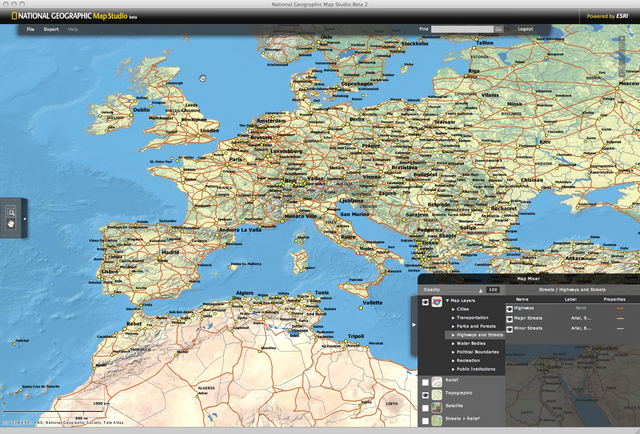
Task: Toggle visibility of the Highways sublayer
Action: 509,309
